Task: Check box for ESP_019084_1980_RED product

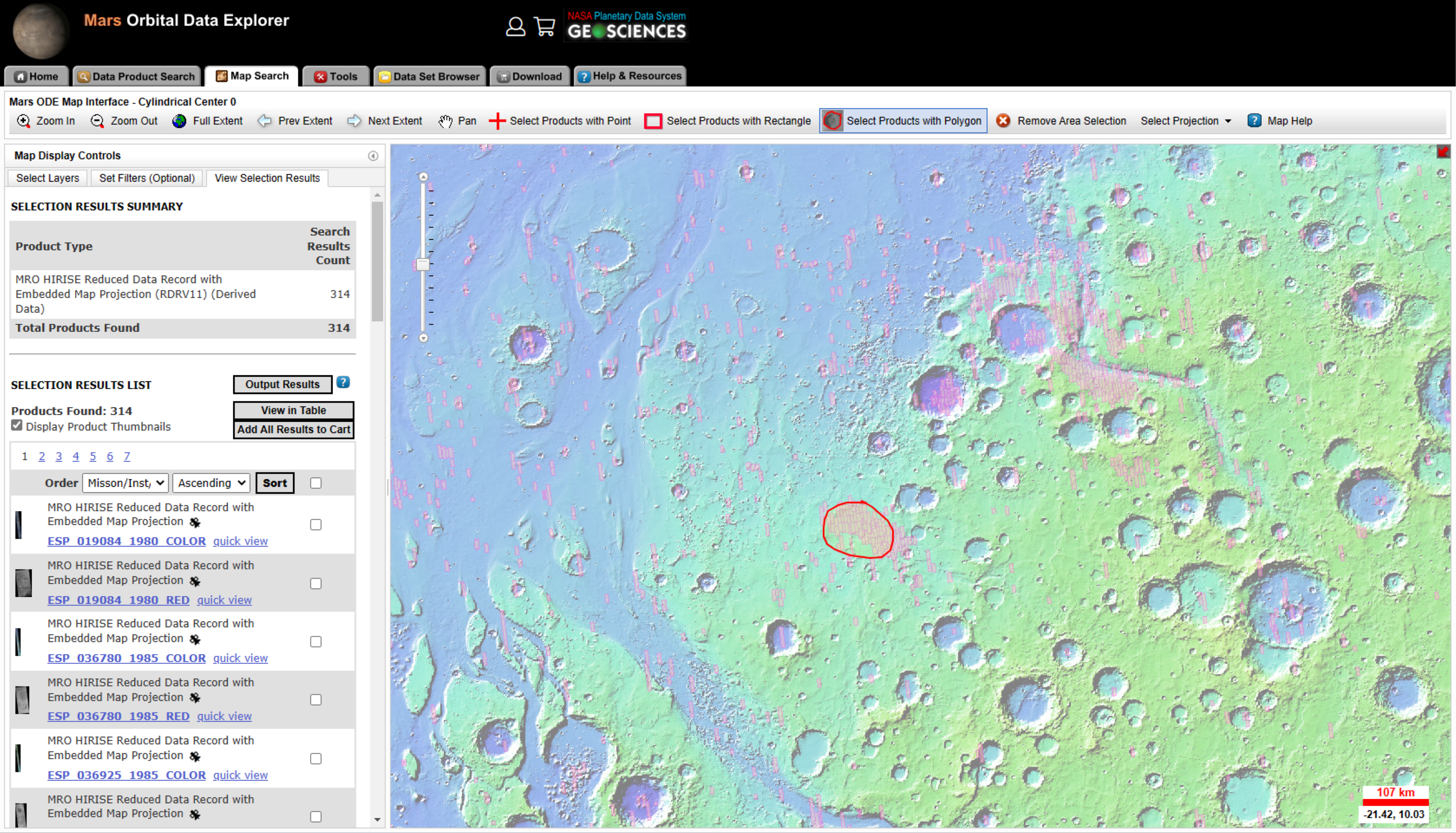Action: point(315,583)
